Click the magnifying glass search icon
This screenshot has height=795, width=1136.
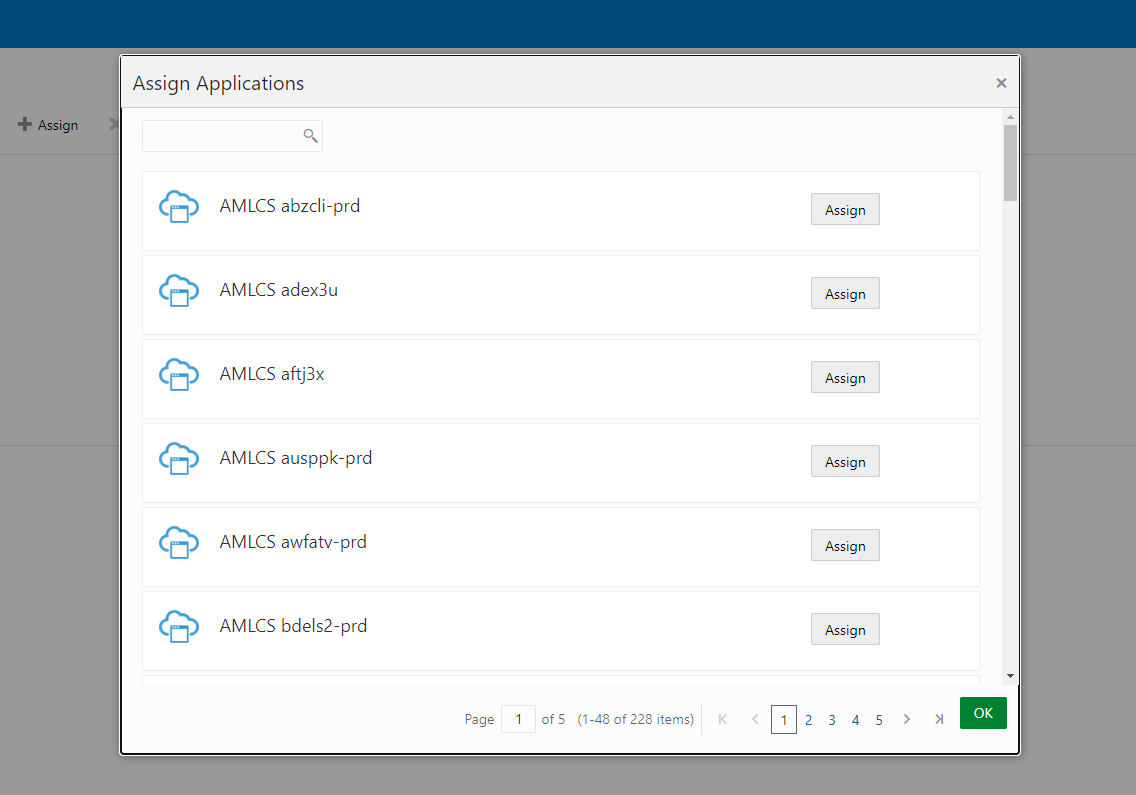coord(310,135)
